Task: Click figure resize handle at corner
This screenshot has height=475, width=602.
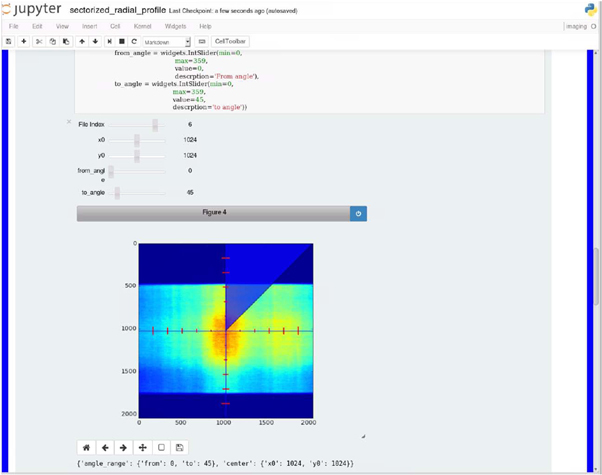Action: click(x=363, y=436)
